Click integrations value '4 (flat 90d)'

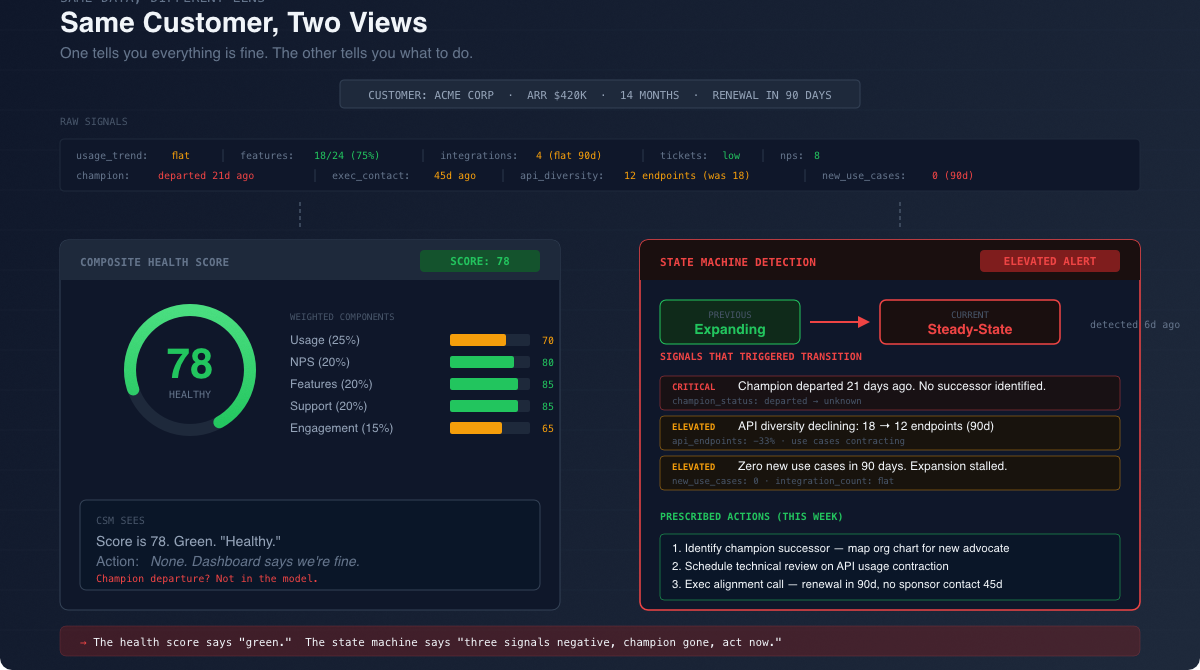pyautogui.click(x=571, y=155)
